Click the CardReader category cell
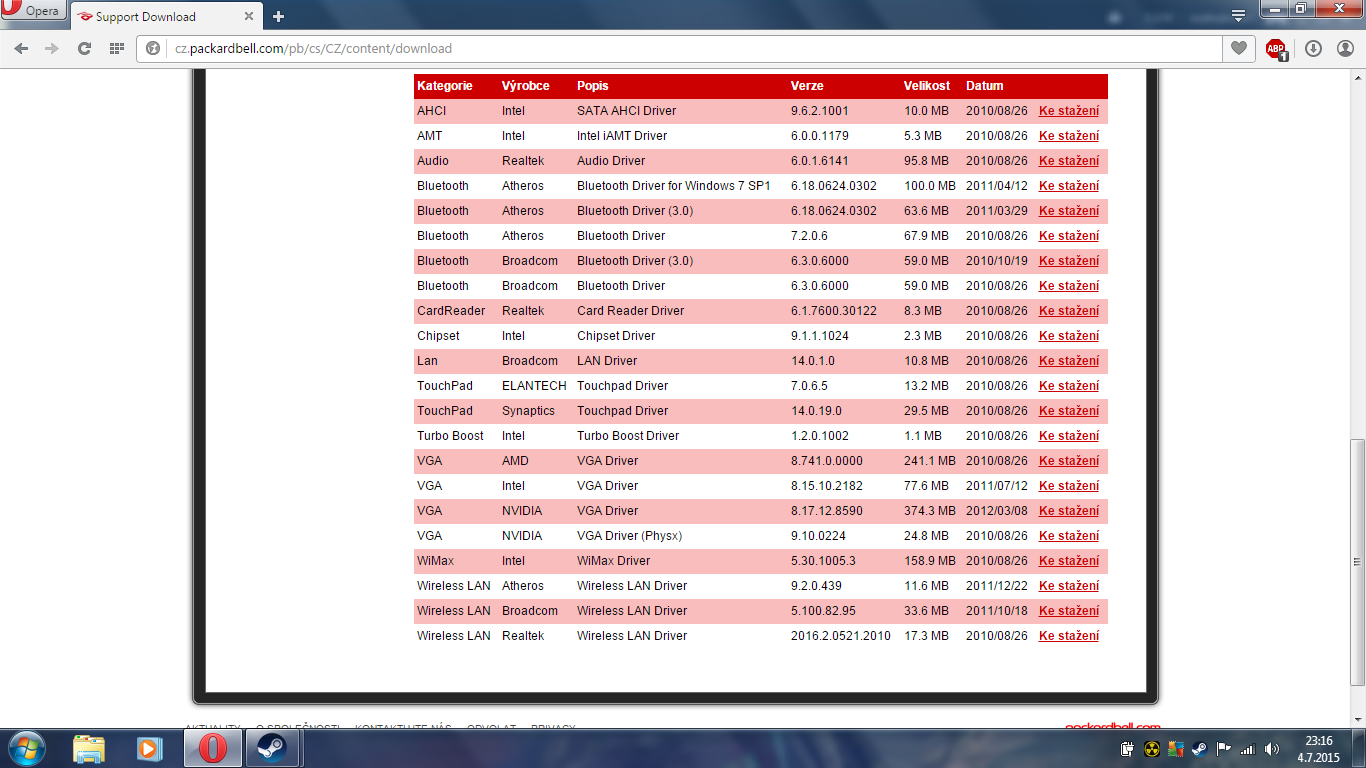 (x=451, y=311)
